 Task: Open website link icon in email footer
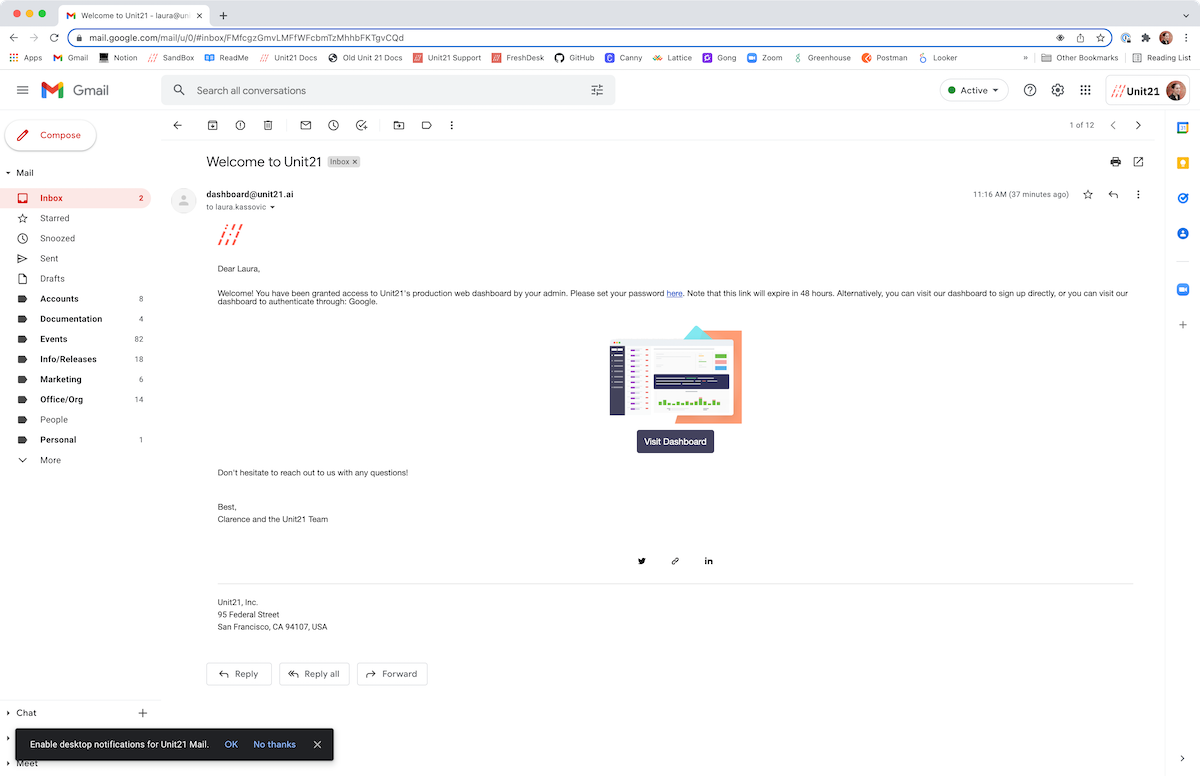point(675,561)
